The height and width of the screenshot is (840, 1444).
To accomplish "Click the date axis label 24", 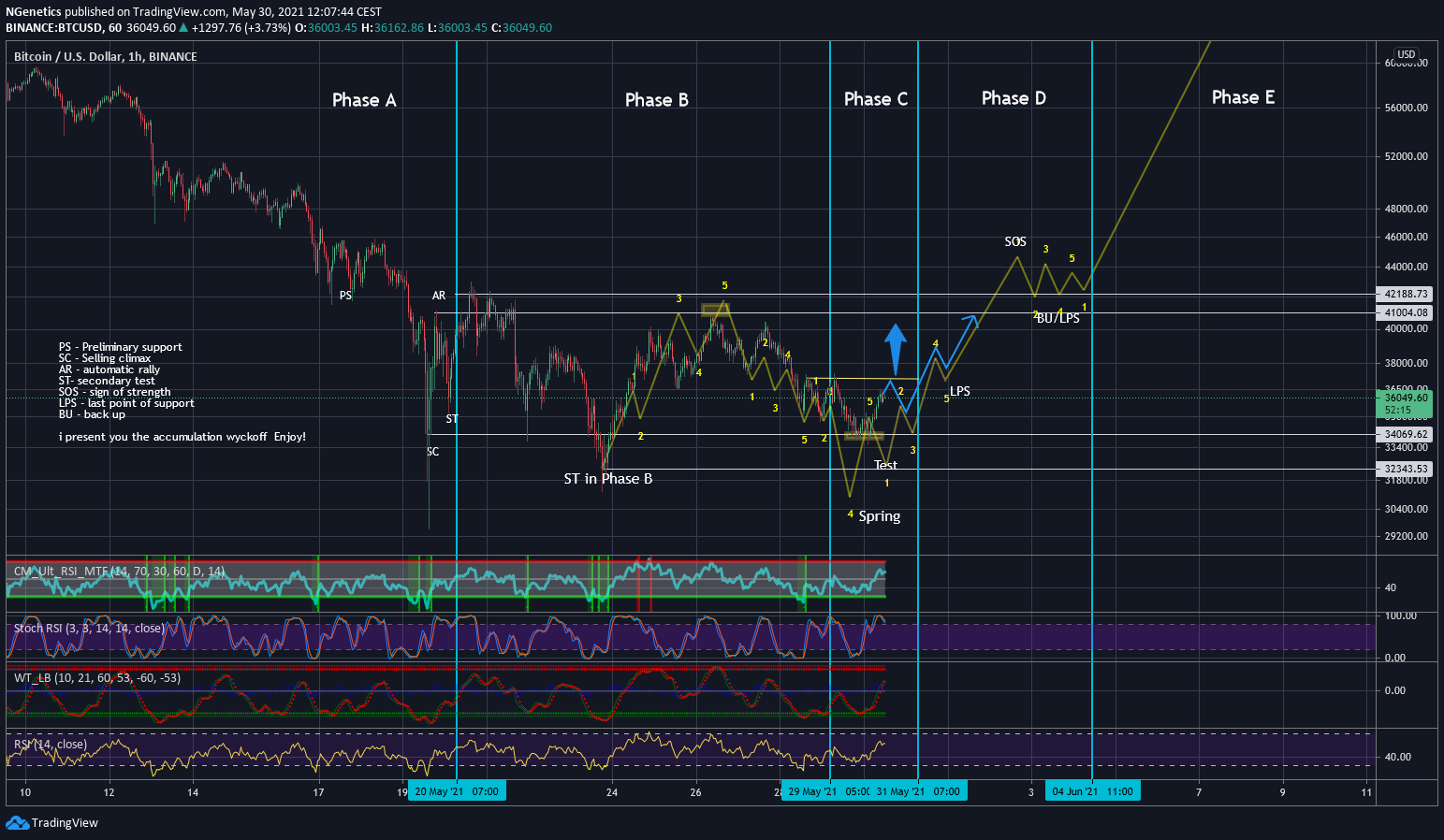I will [612, 792].
